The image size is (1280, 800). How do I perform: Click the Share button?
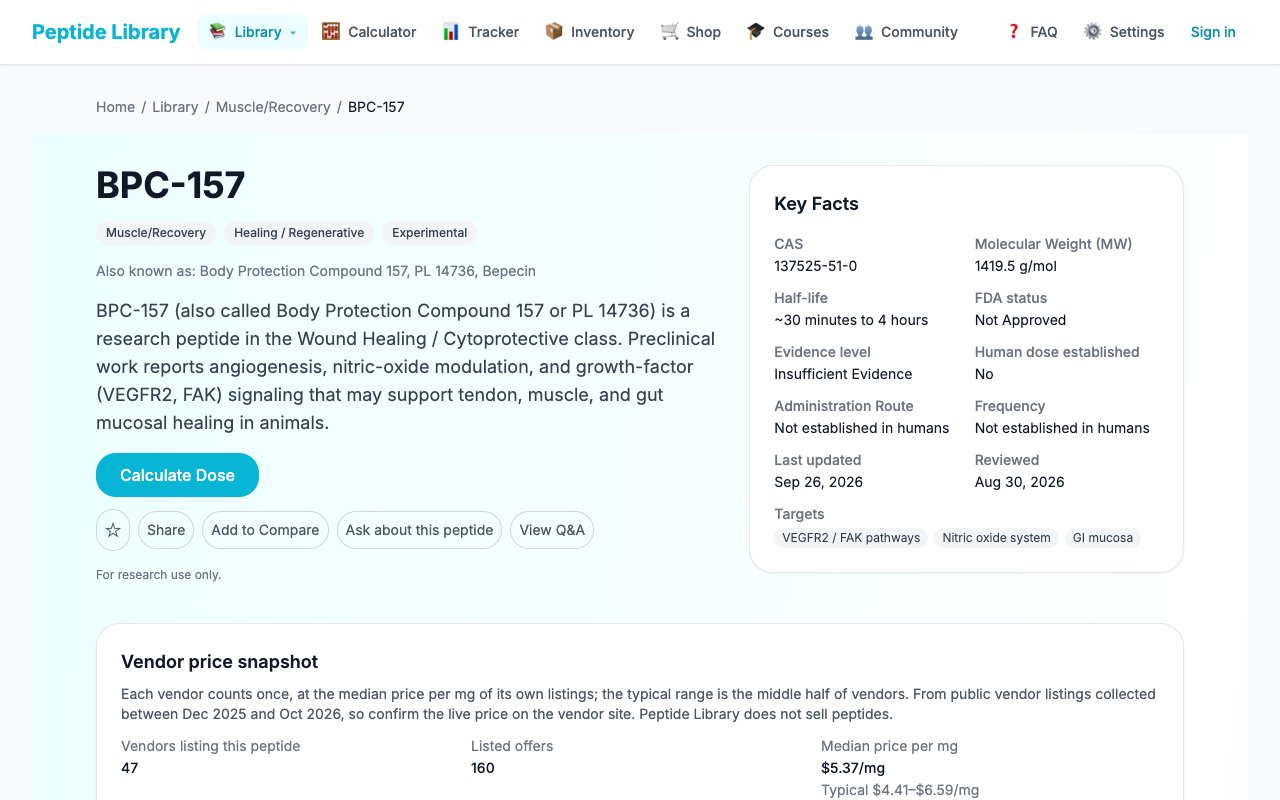(x=166, y=530)
